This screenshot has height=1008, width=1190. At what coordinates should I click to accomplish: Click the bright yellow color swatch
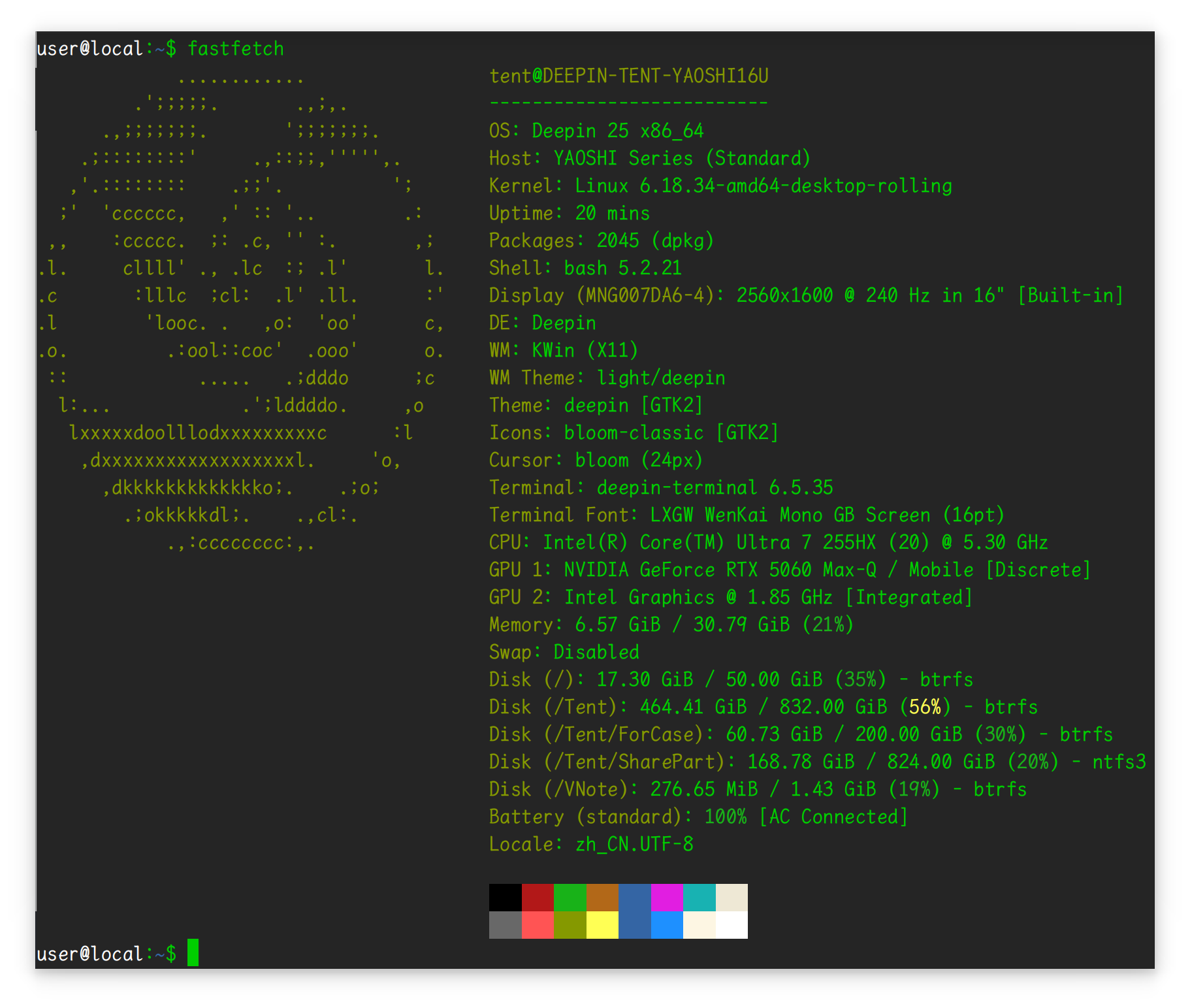click(602, 925)
